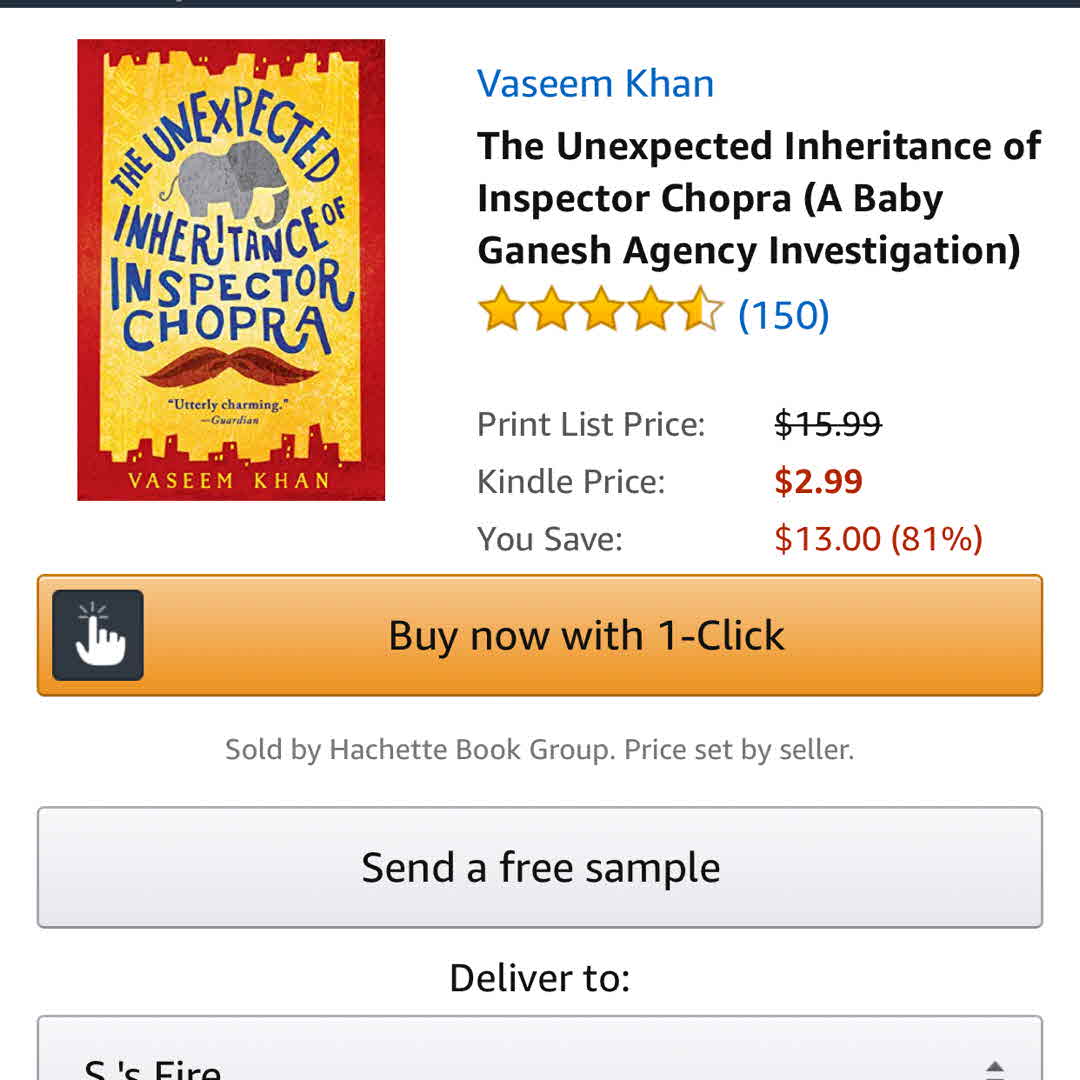Click the "Deliver to:" label
The image size is (1080, 1080).
tap(540, 977)
